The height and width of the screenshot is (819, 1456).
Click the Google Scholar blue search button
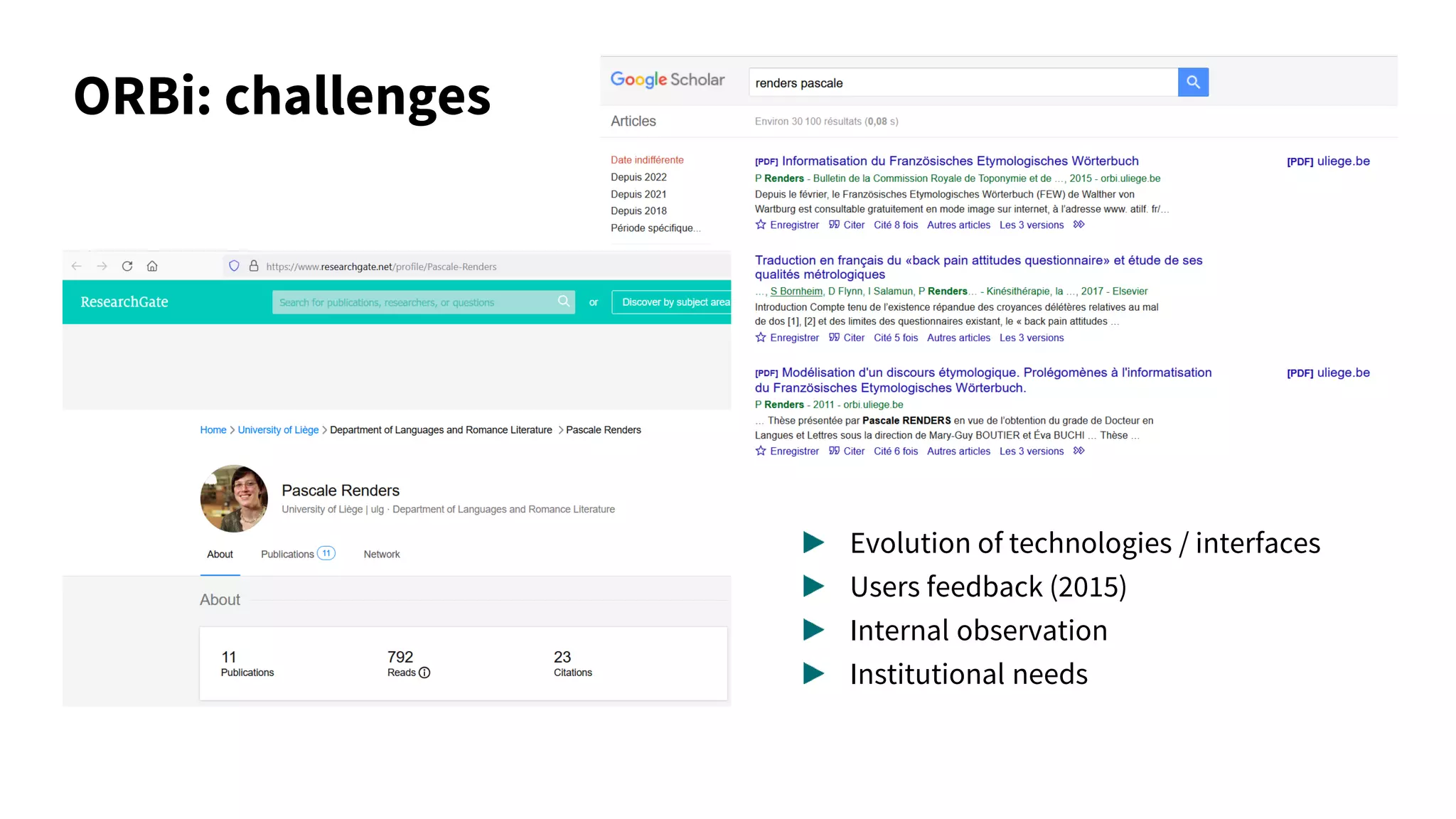click(x=1193, y=82)
